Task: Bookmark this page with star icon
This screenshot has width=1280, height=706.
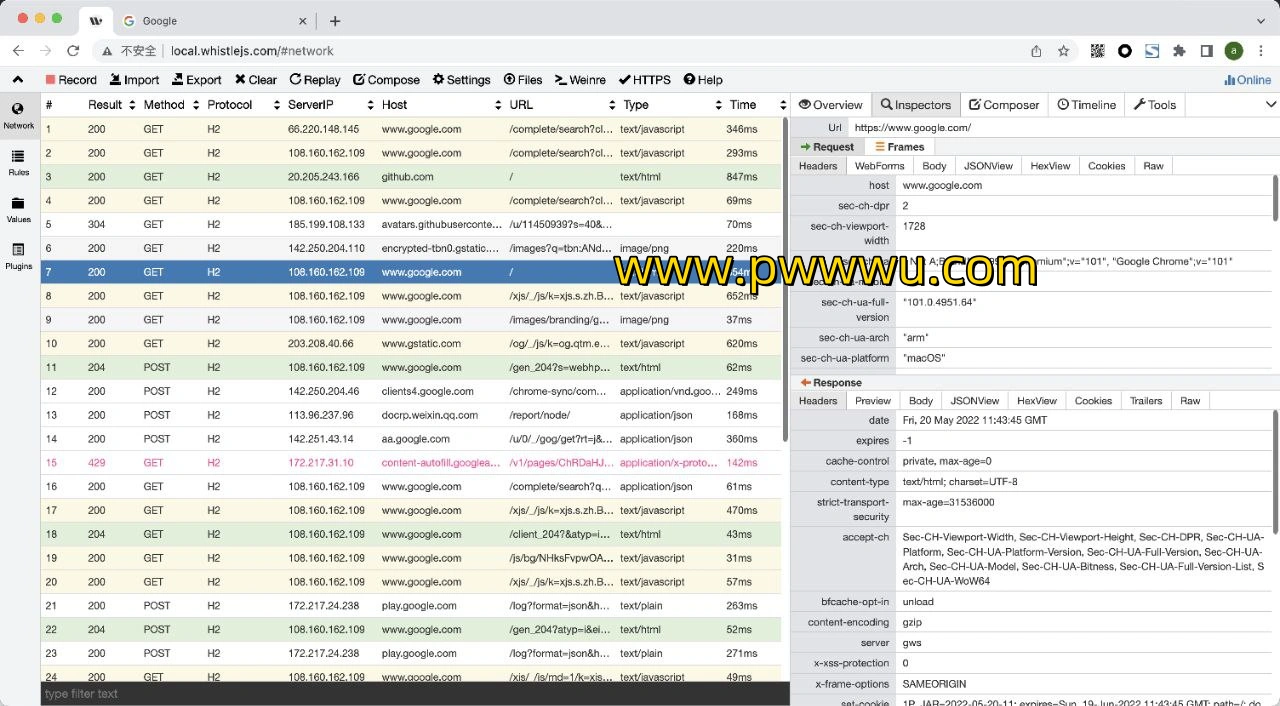Action: coord(1064,51)
